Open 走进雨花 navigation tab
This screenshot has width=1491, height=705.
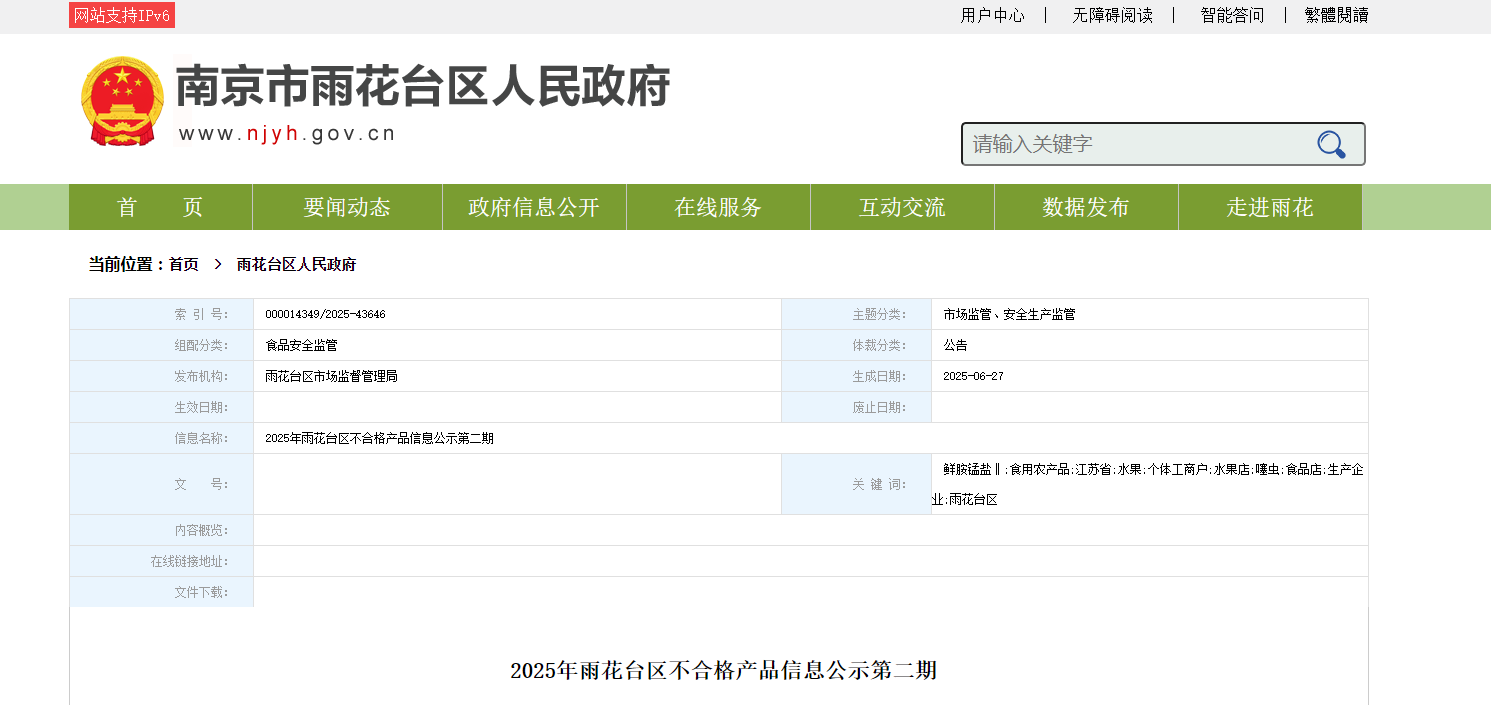(1270, 207)
